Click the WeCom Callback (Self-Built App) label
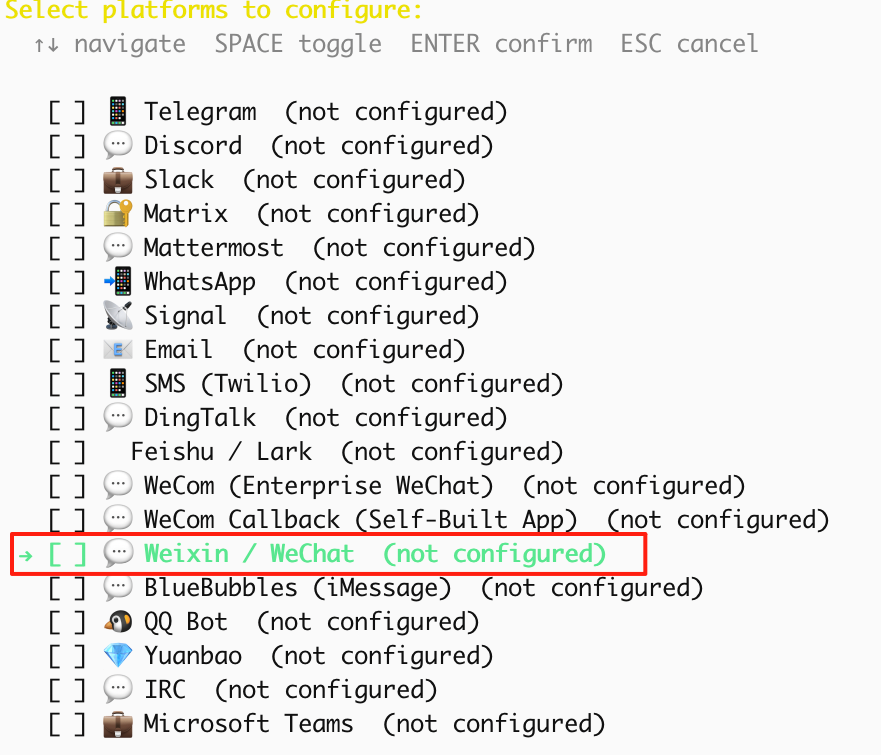882x756 pixels. [361, 520]
